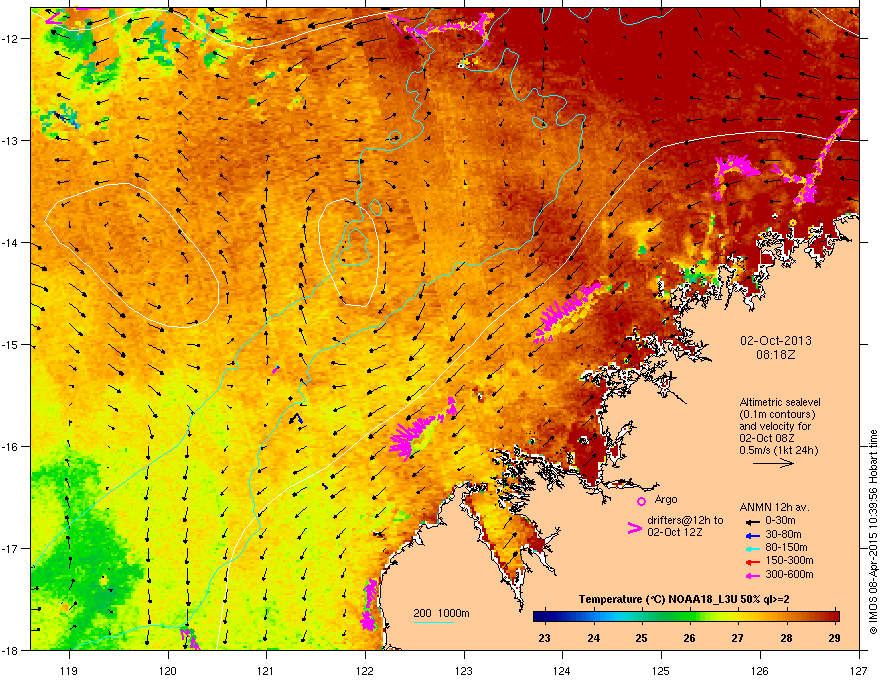Click the 'Temperature (°C) NOAA18_L3U 50% ql>=2' title
Viewport: 880px width, 680px height.
click(684, 599)
